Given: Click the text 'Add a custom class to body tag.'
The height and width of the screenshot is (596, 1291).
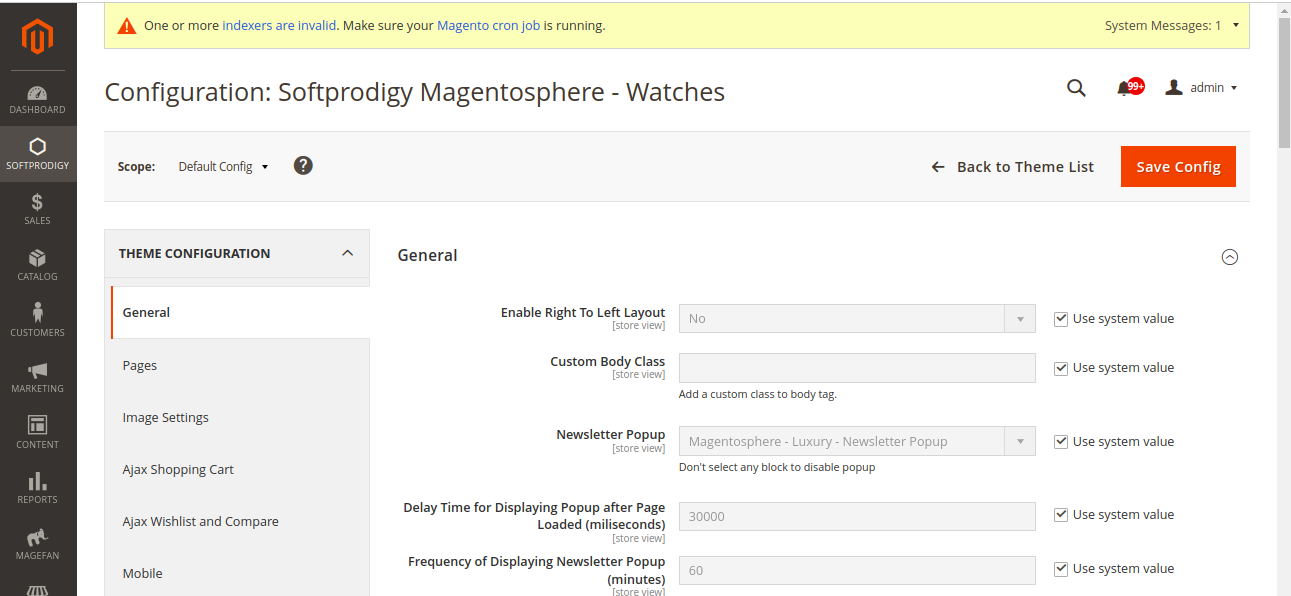Looking at the screenshot, I should [x=757, y=394].
